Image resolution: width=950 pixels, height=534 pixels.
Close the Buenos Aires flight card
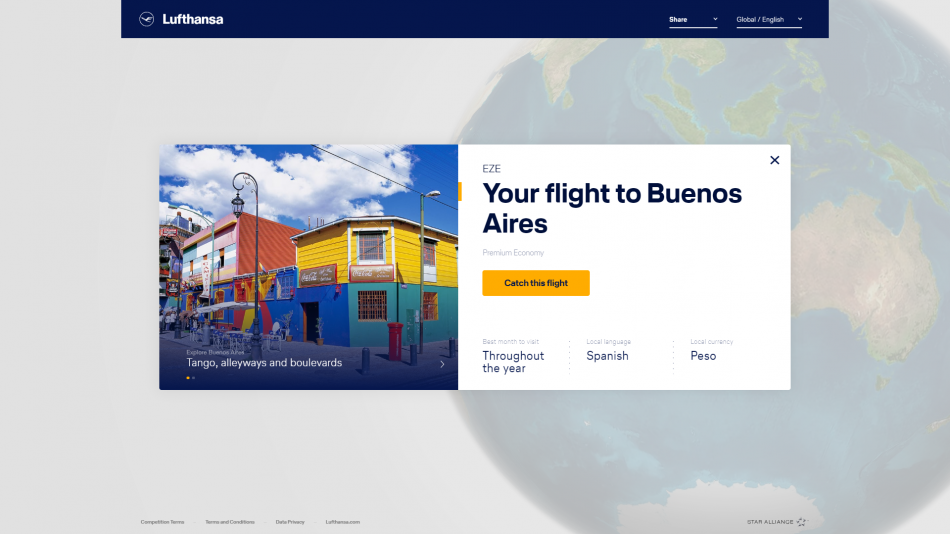point(774,160)
